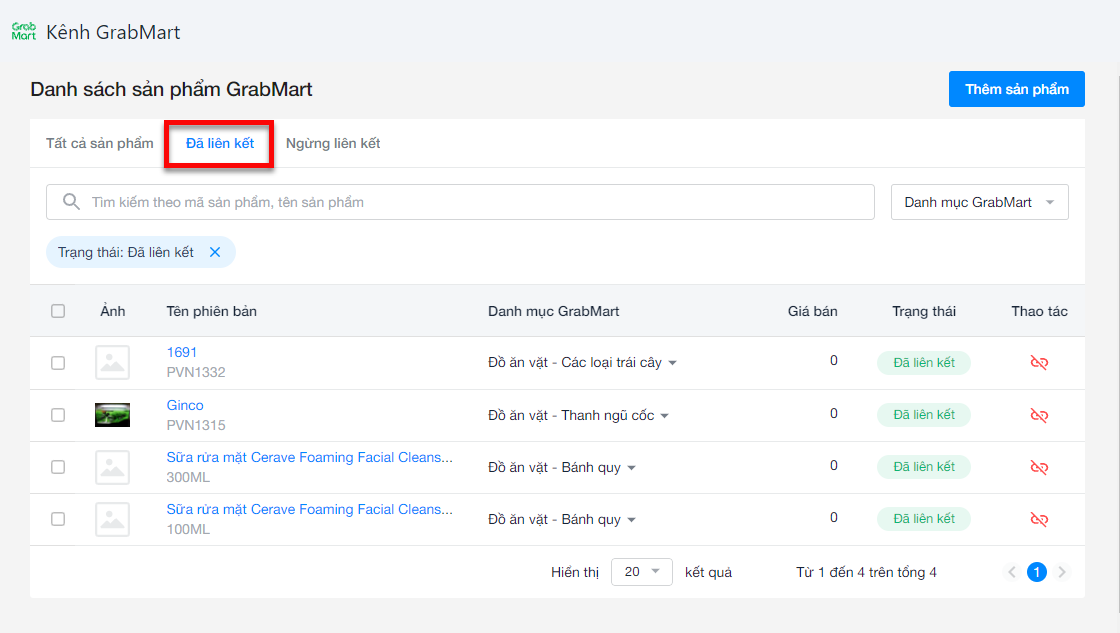Go to the previous page with the left arrow
Screen dimensions: 1120x633
1011,572
